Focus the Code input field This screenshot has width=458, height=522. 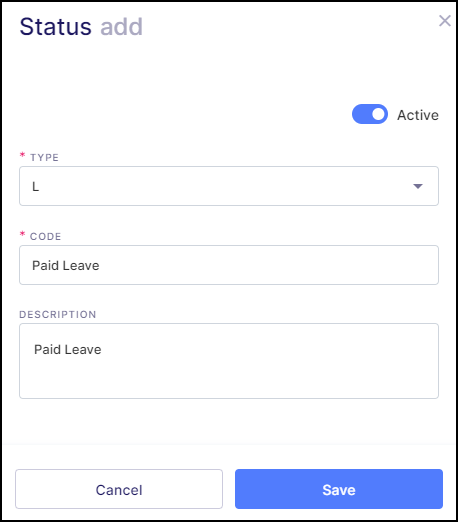229,265
